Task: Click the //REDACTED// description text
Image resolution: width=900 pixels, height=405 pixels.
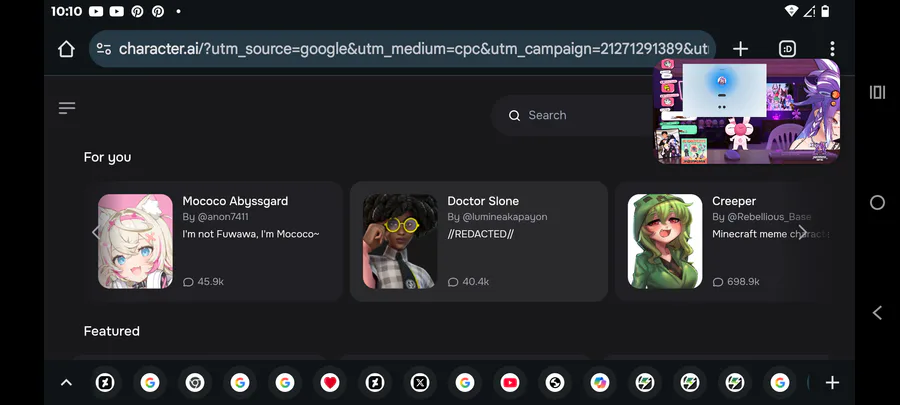Action: coord(480,234)
